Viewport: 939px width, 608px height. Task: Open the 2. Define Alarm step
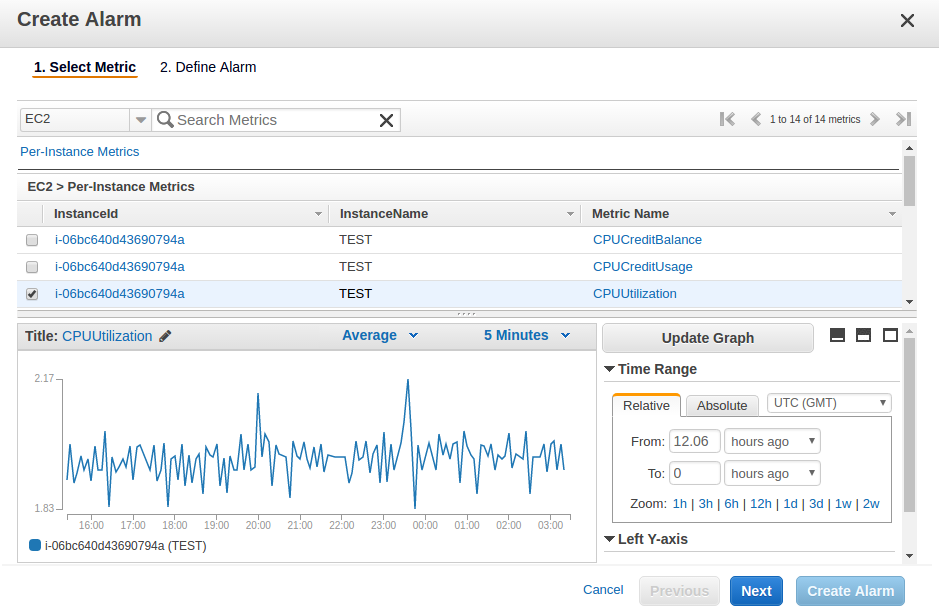pos(208,68)
